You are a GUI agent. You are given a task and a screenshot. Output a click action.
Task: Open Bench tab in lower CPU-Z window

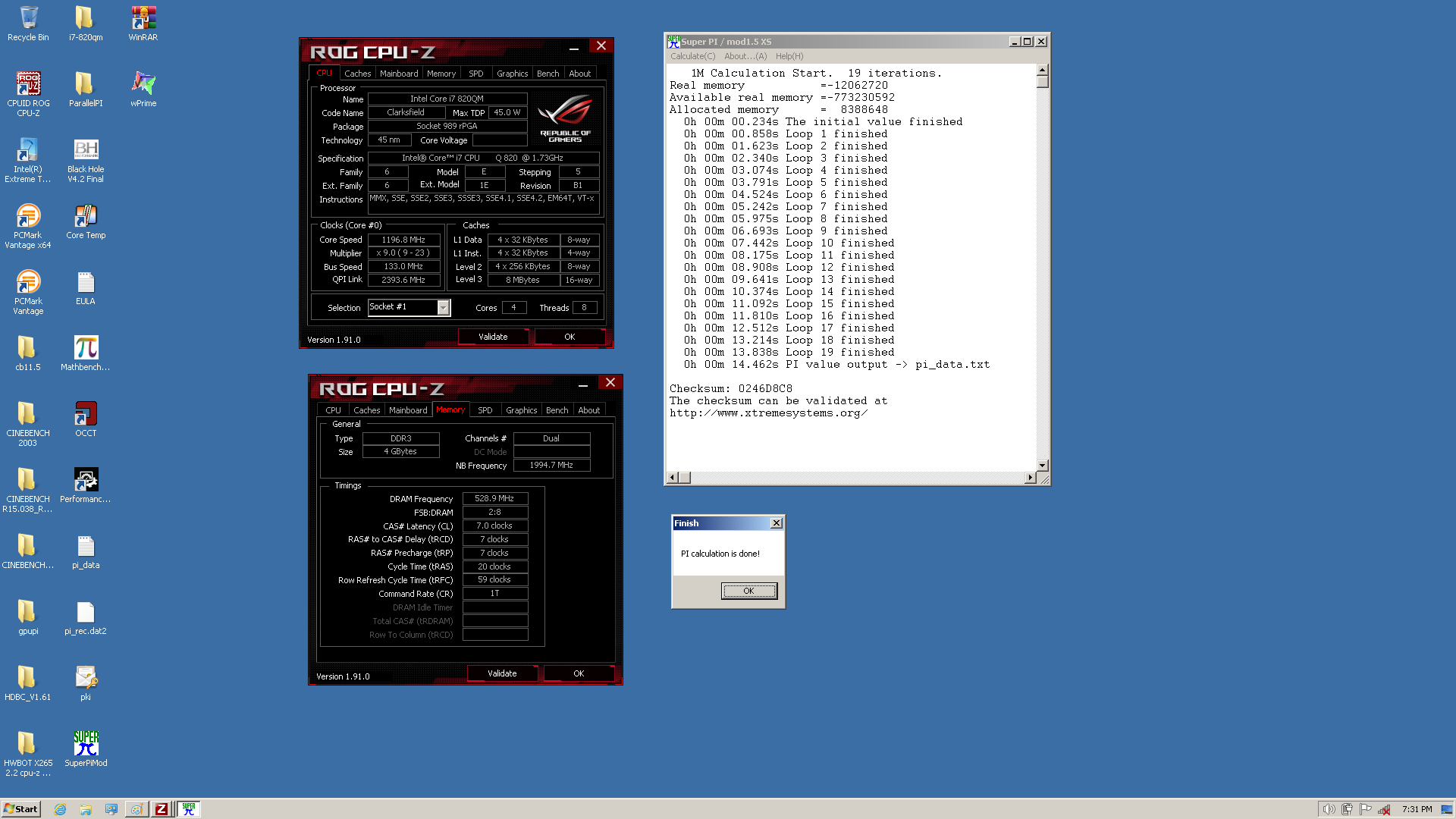pos(557,410)
